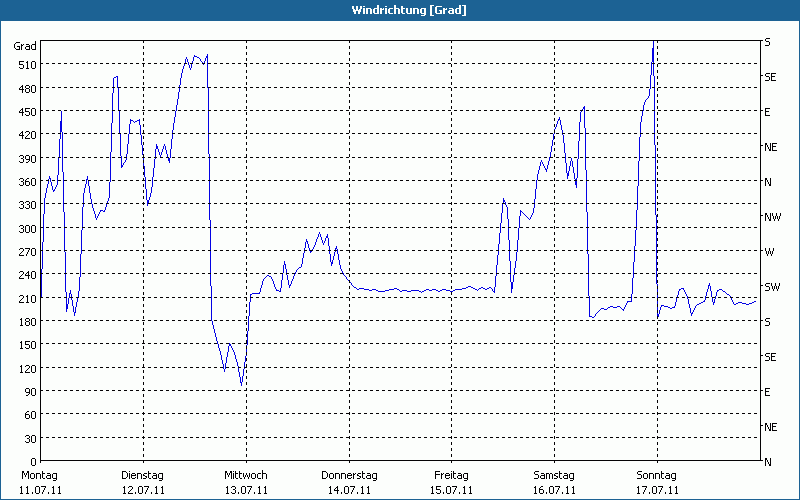Click the 330 degree axis label
800x500 pixels.
click(x=28, y=205)
